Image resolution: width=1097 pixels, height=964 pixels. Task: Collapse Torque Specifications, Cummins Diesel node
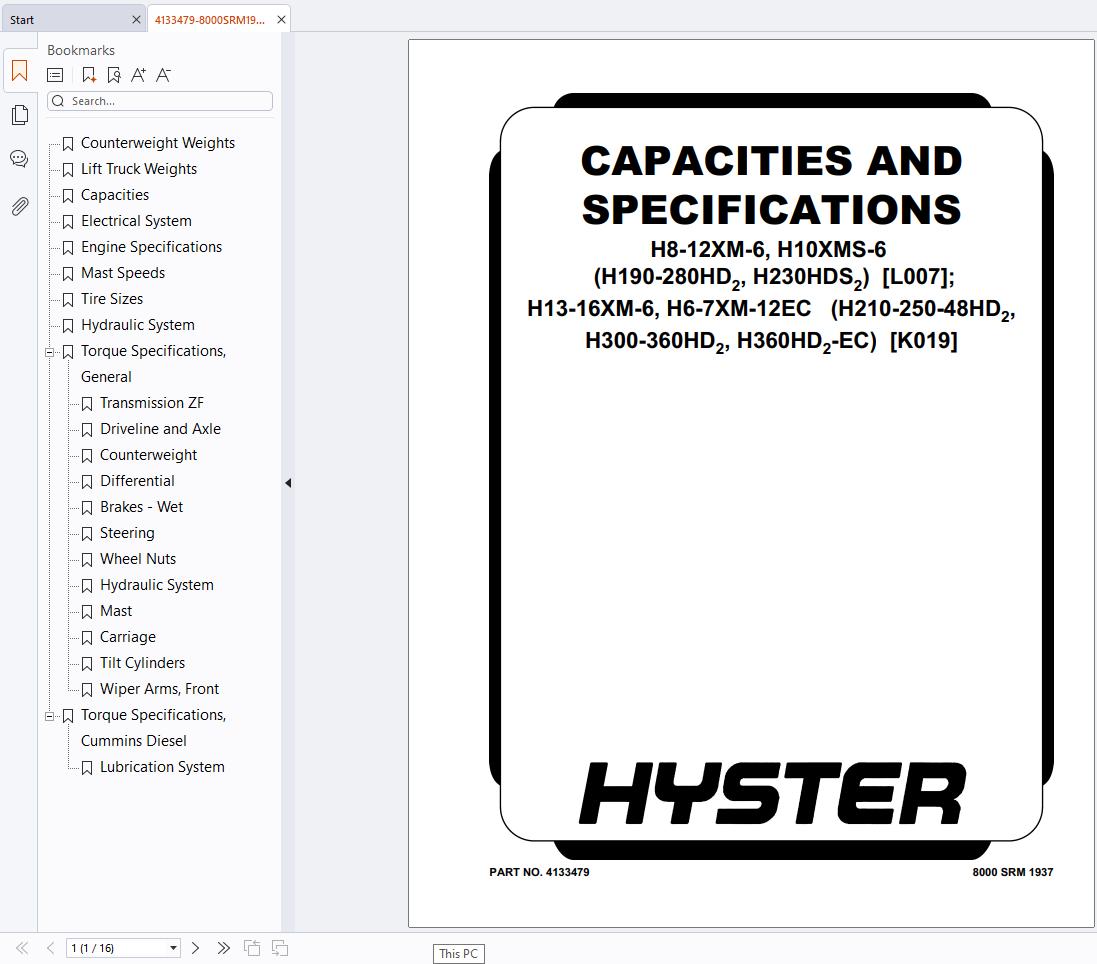click(x=50, y=716)
